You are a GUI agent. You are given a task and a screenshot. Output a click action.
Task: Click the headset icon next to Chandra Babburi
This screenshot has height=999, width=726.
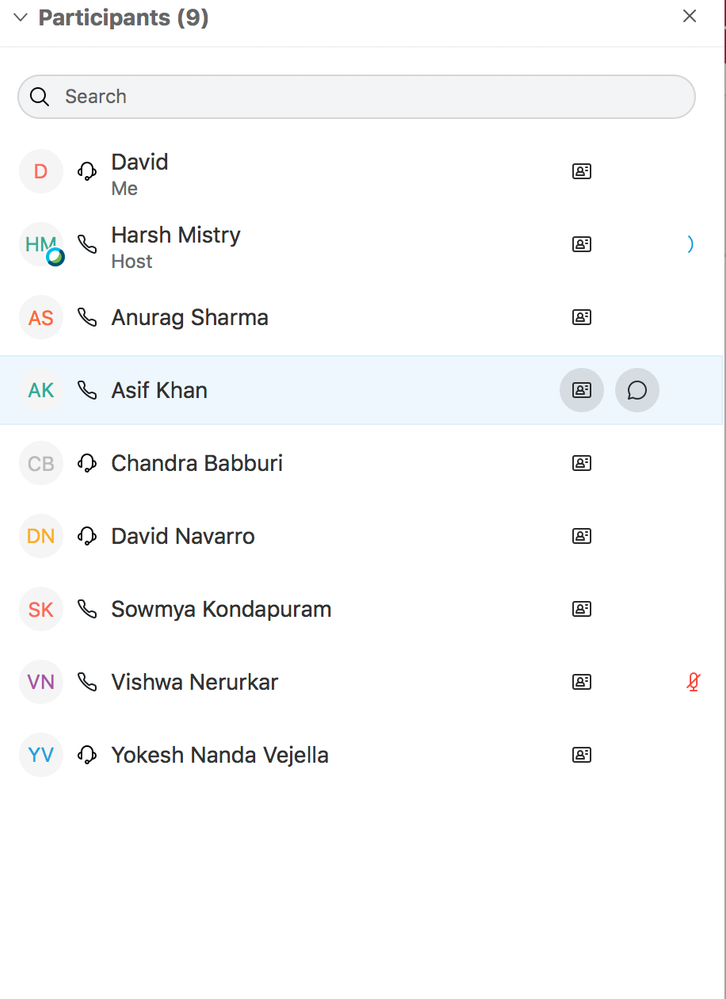pyautogui.click(x=88, y=463)
